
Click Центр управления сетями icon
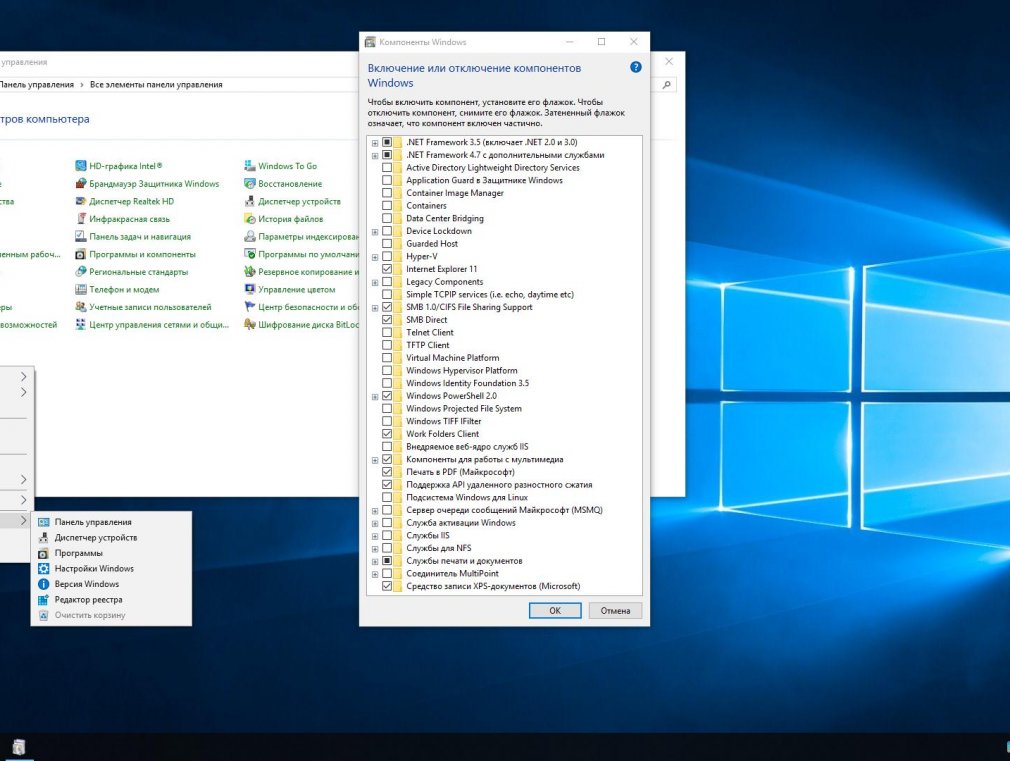[x=81, y=325]
